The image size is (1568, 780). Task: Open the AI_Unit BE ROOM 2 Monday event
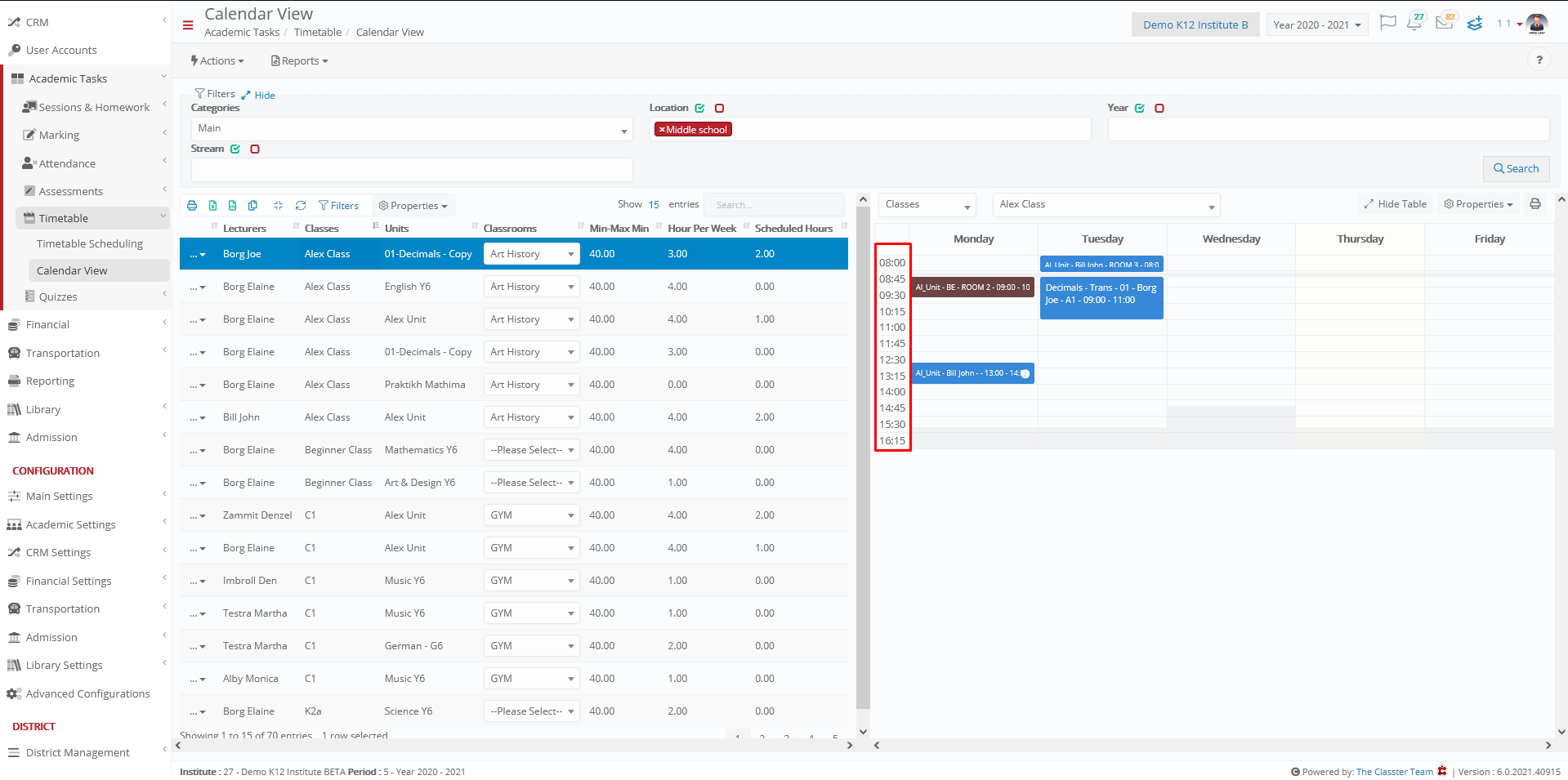click(972, 287)
